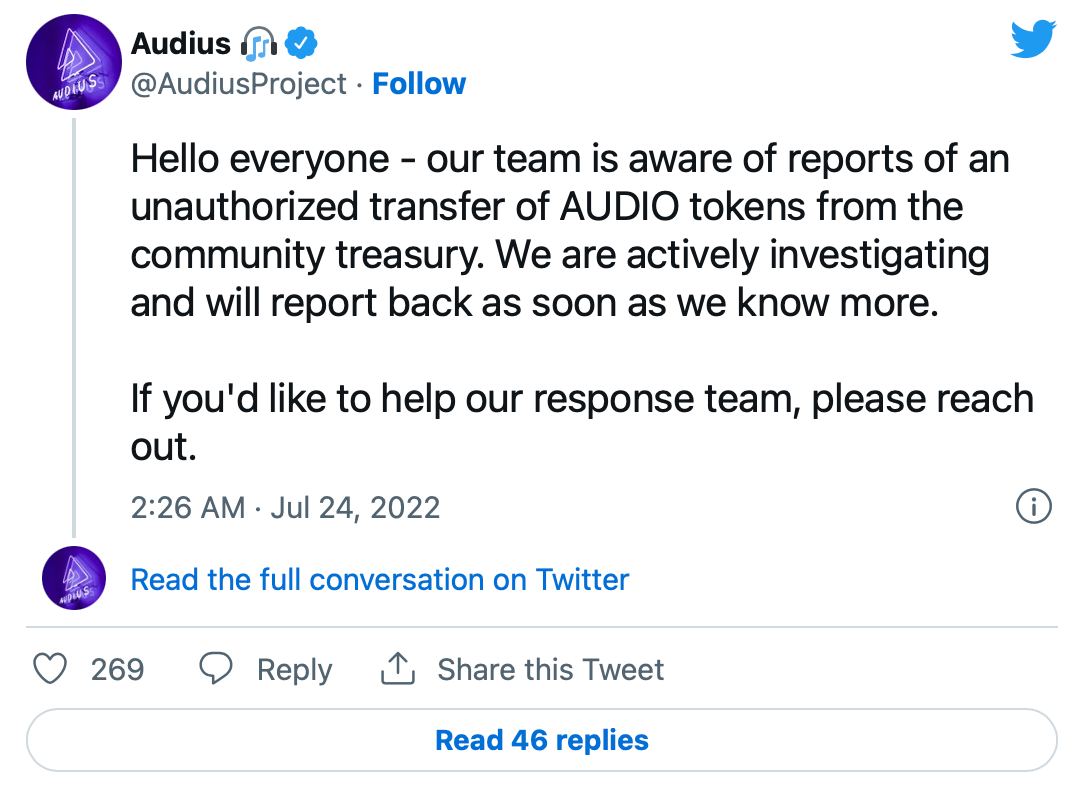Viewport: 1082px width, 786px height.
Task: Click the Twitter bird logo
Action: (x=1033, y=39)
